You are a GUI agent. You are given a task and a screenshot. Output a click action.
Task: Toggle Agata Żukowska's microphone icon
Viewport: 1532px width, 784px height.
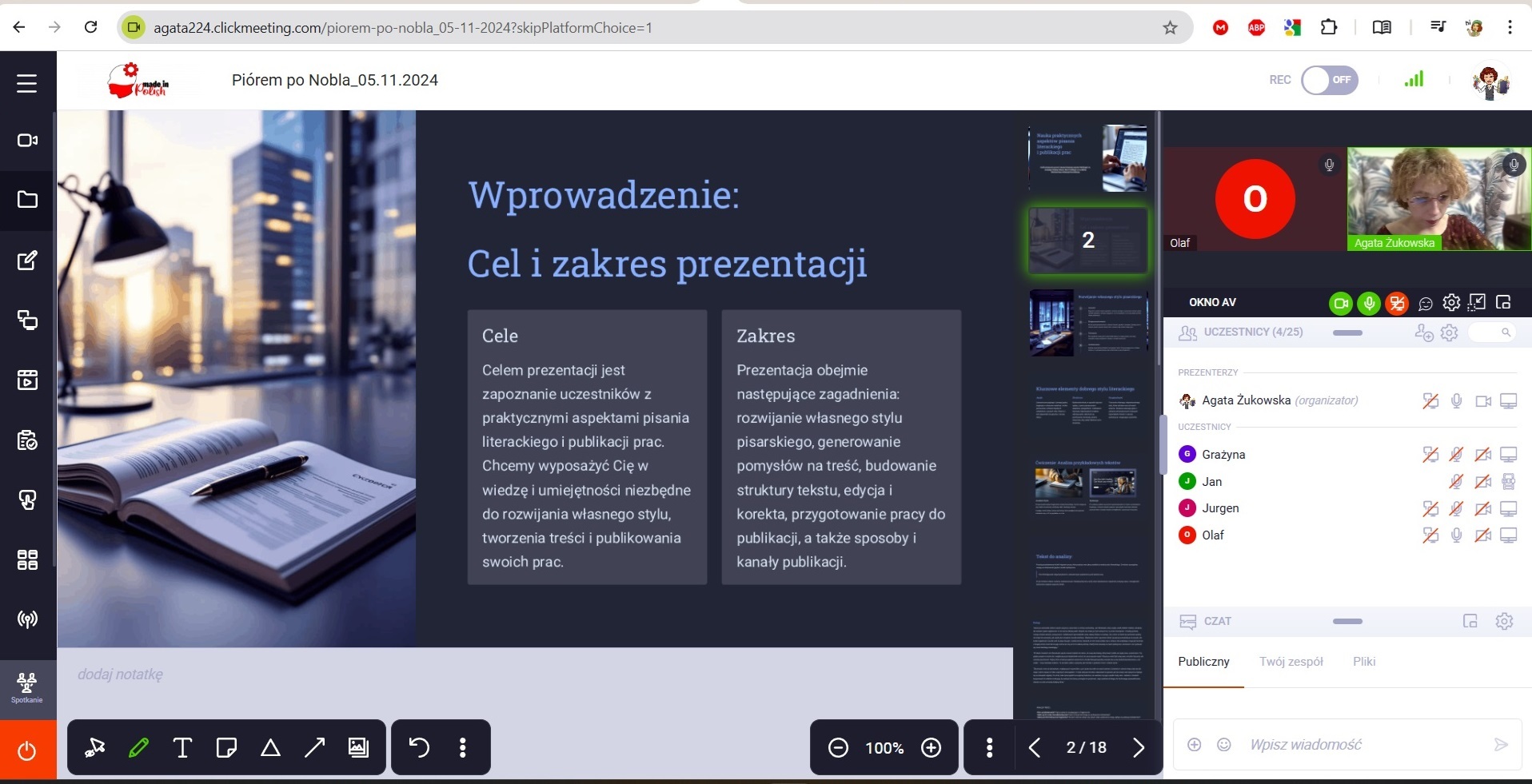(x=1457, y=400)
